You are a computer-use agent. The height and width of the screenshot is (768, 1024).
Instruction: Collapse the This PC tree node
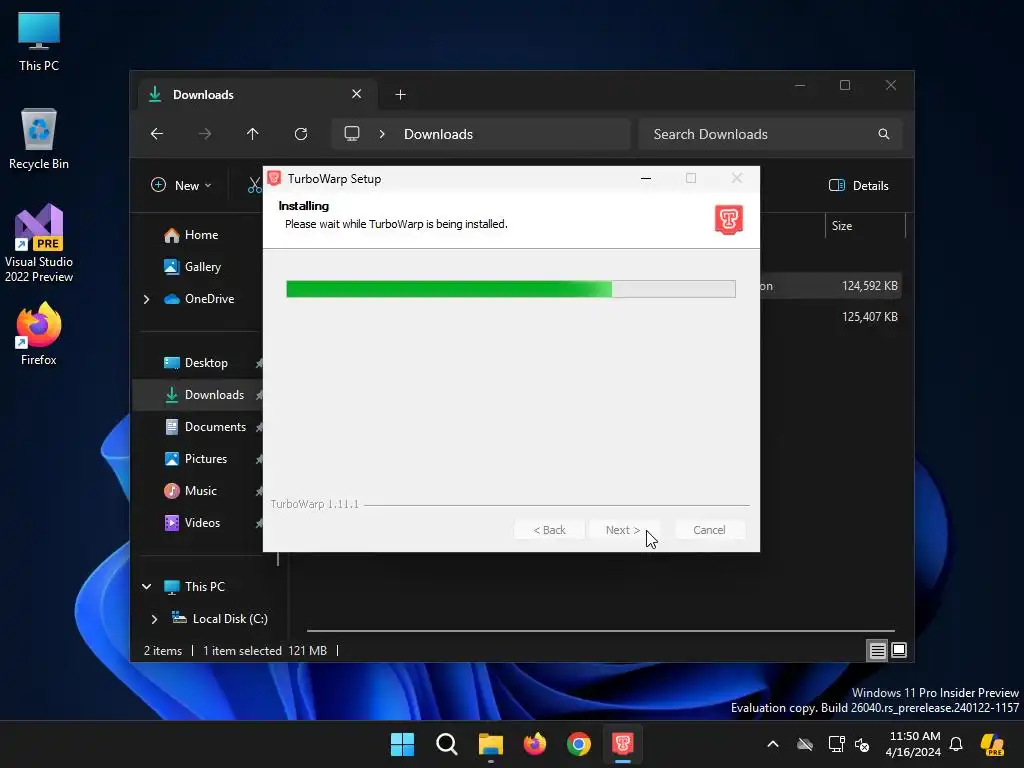(x=147, y=586)
